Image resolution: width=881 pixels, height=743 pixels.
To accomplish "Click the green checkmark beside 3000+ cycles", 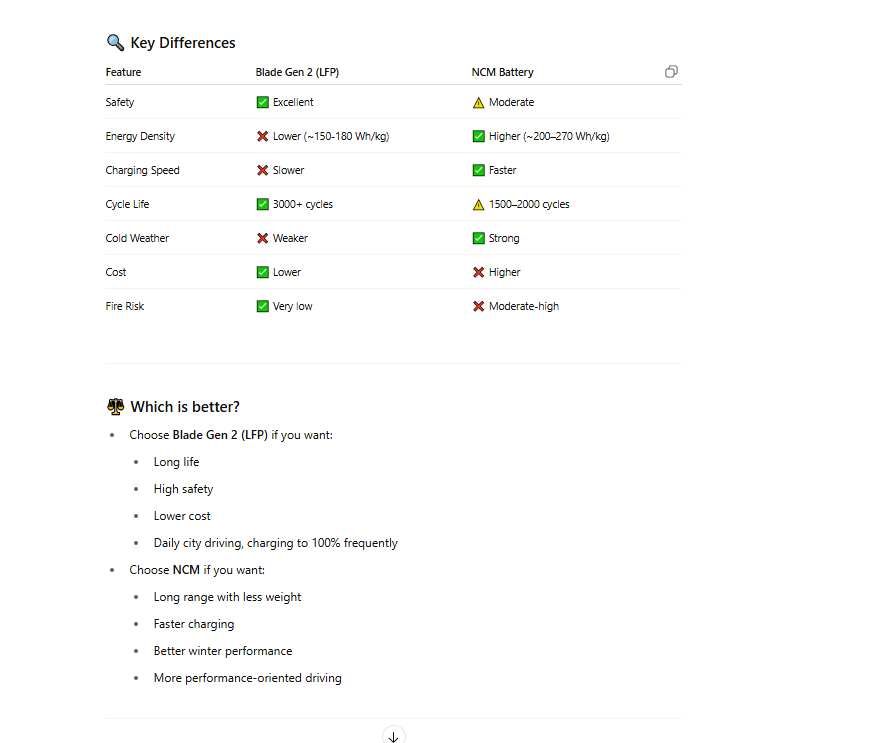I will click(x=263, y=204).
